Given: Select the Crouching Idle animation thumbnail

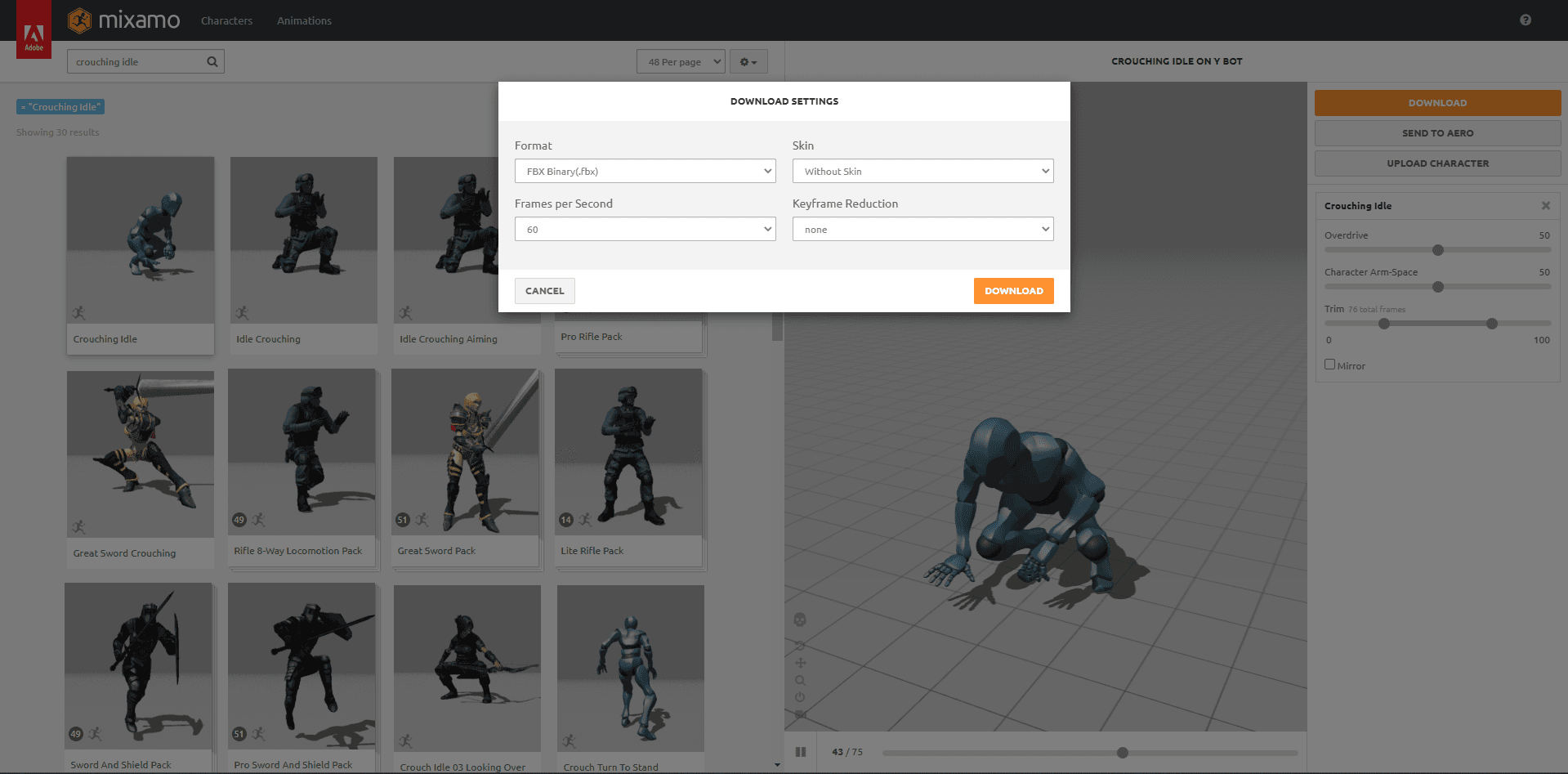Looking at the screenshot, I should click(x=141, y=240).
